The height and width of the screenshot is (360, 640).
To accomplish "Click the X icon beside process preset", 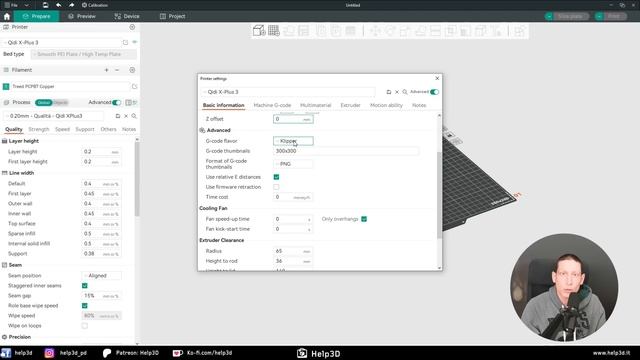I will point(126,116).
